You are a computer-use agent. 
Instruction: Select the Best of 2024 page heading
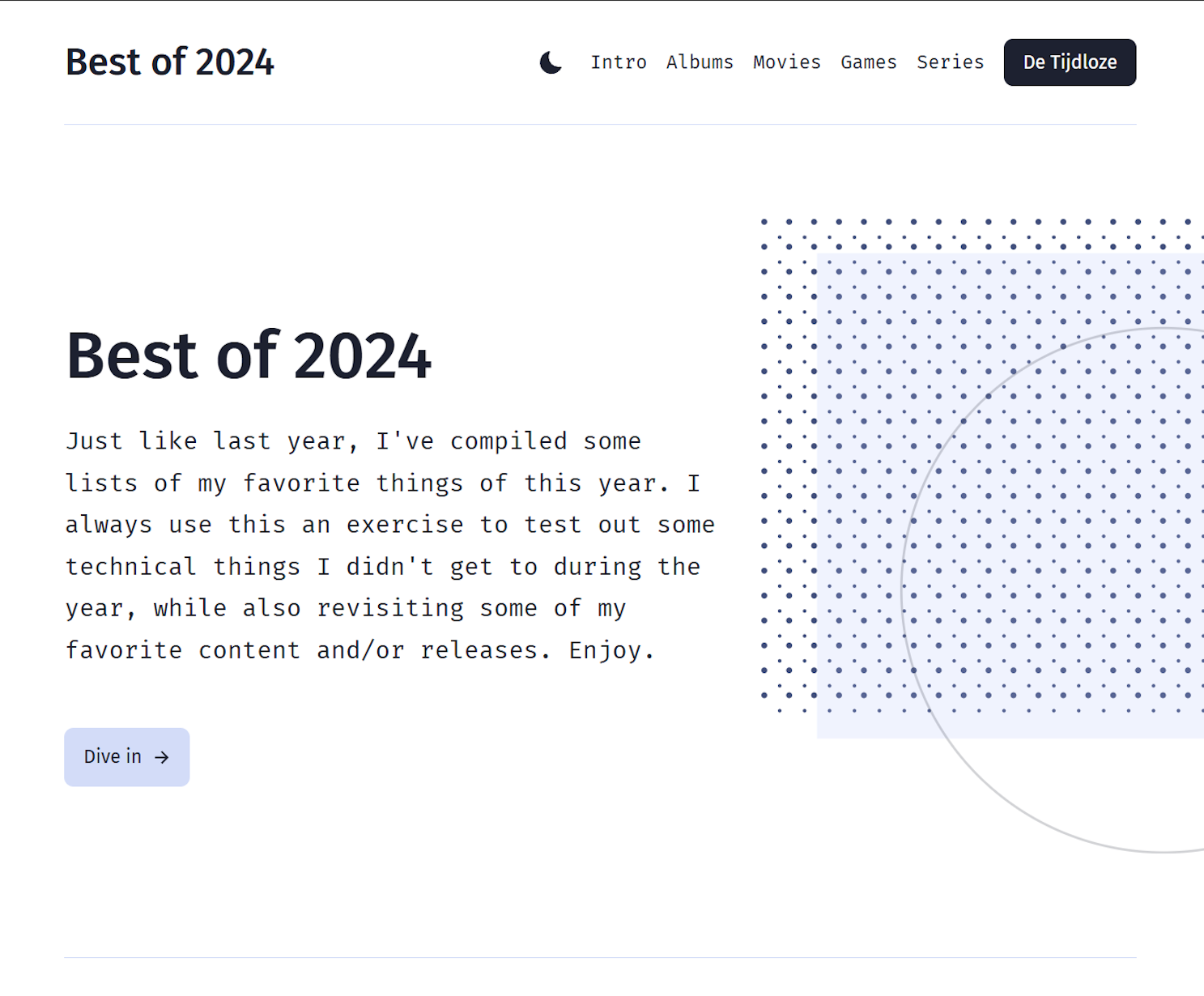click(249, 355)
